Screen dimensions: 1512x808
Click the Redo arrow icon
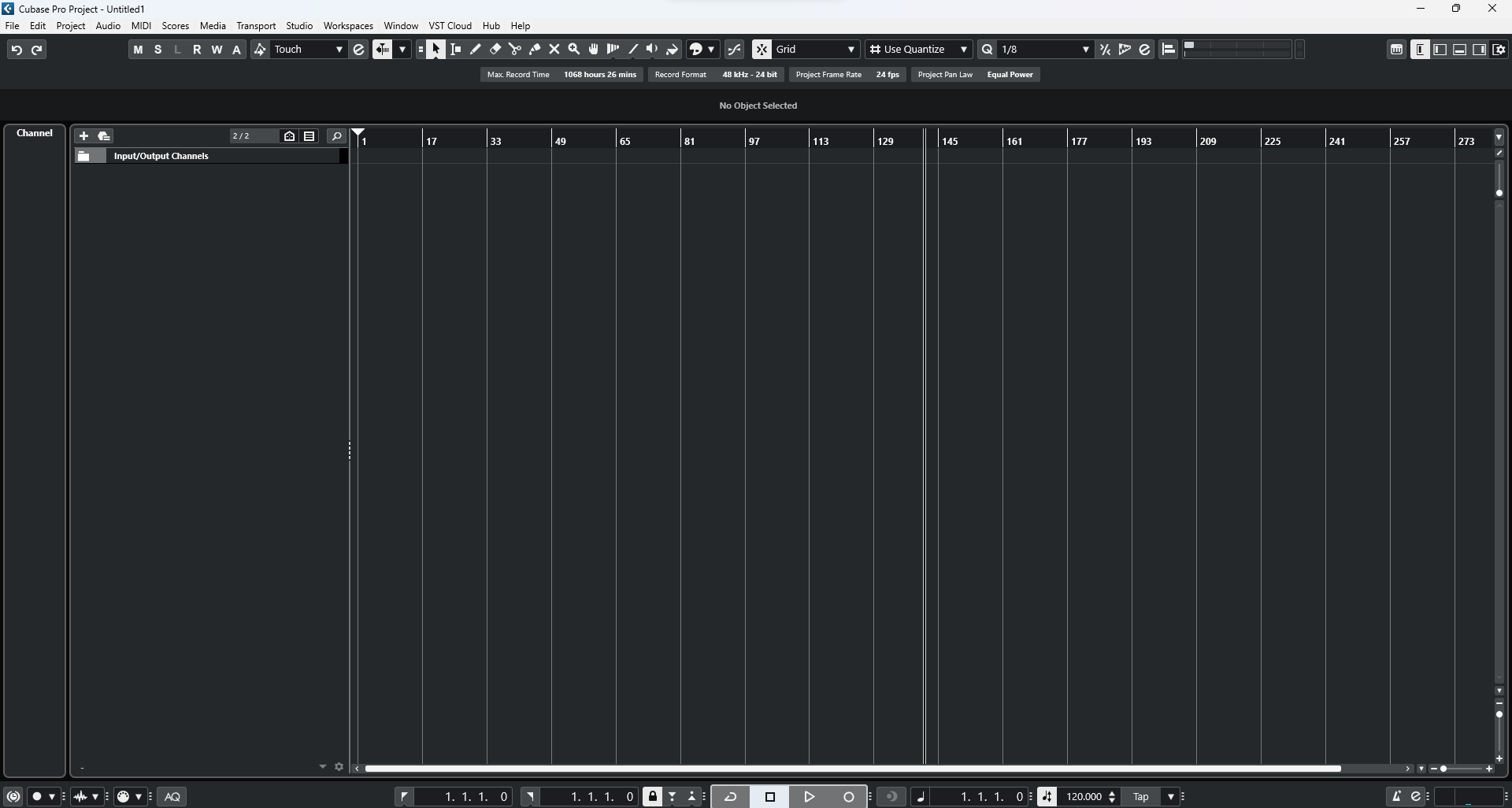[36, 50]
